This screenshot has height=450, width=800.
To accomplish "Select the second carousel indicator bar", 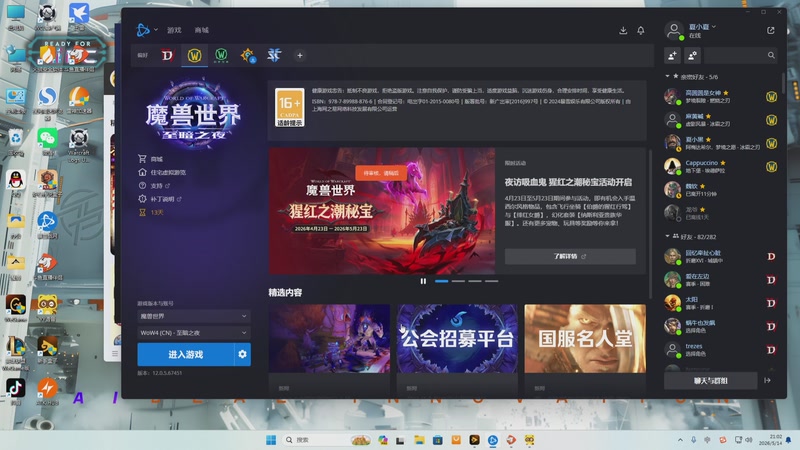I will (x=458, y=281).
